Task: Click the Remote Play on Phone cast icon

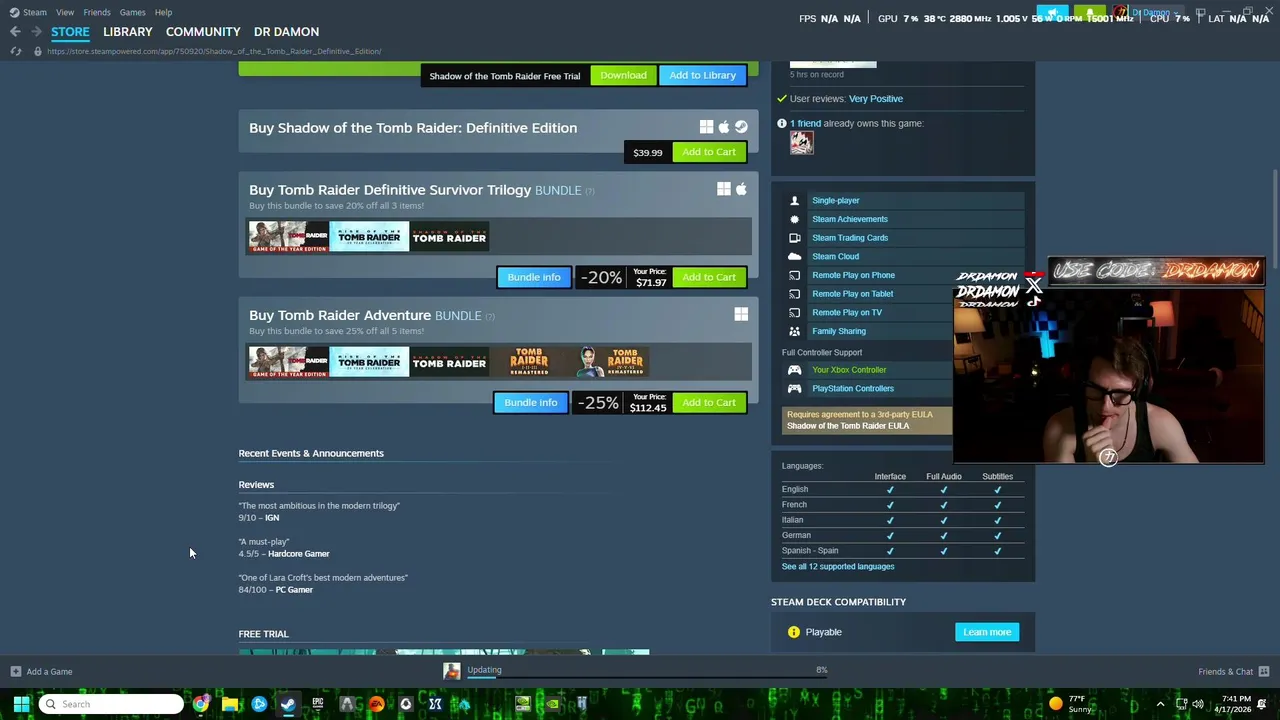Action: pyautogui.click(x=795, y=275)
